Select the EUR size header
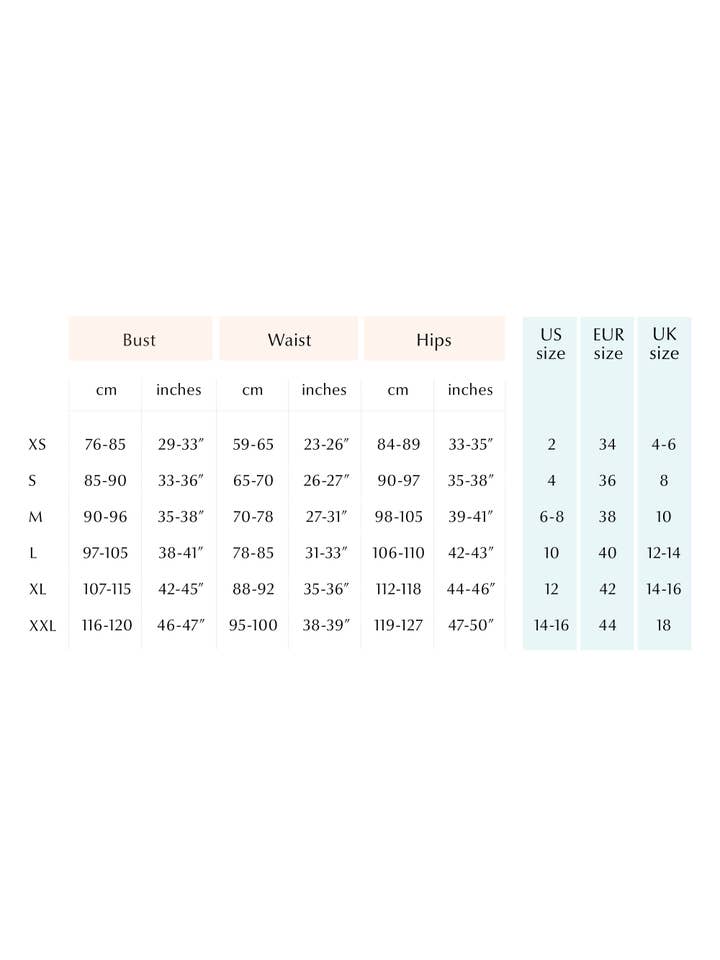Viewport: 720px width, 960px height. (608, 343)
